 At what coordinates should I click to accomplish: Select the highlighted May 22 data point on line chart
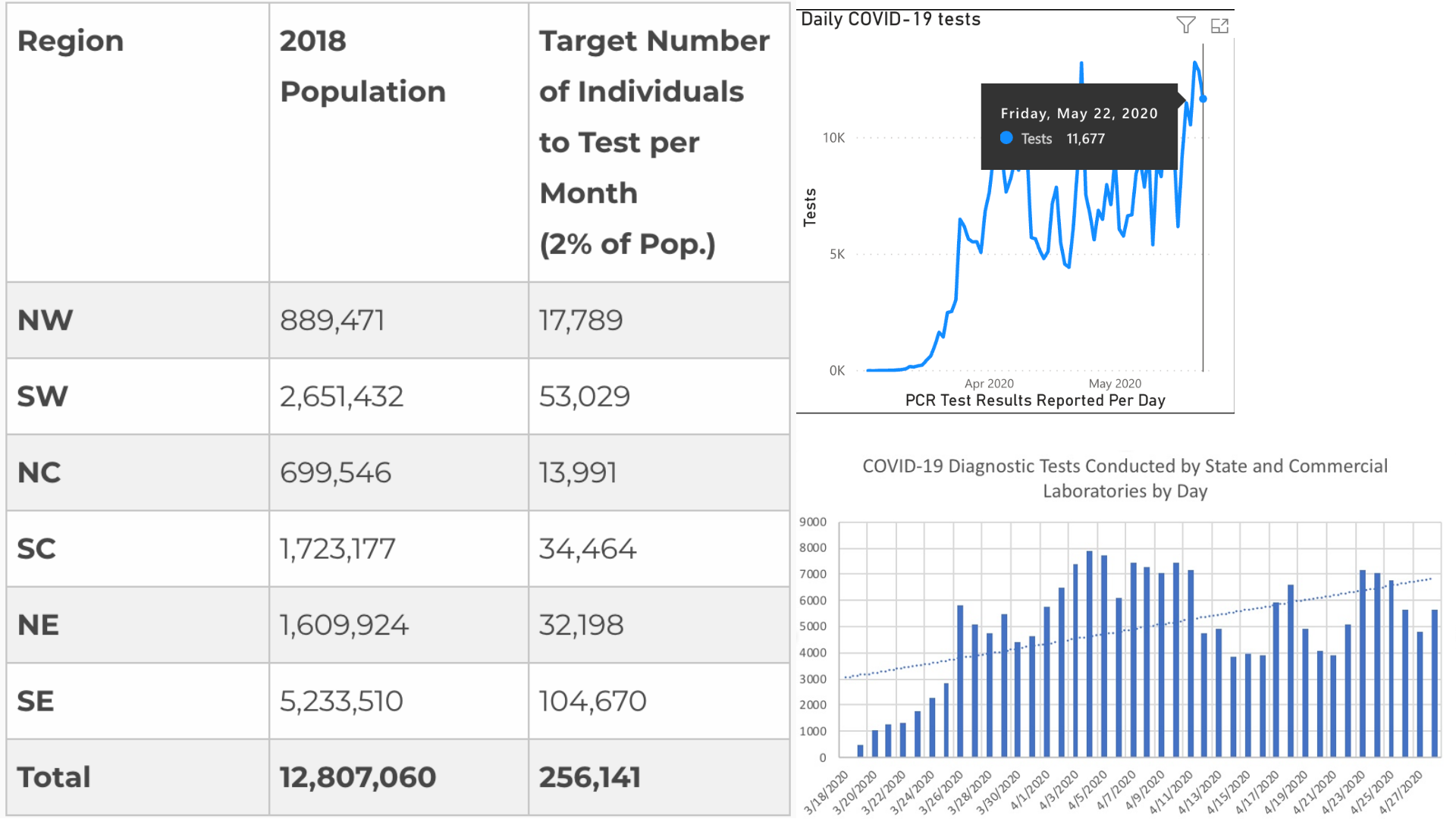point(1203,99)
